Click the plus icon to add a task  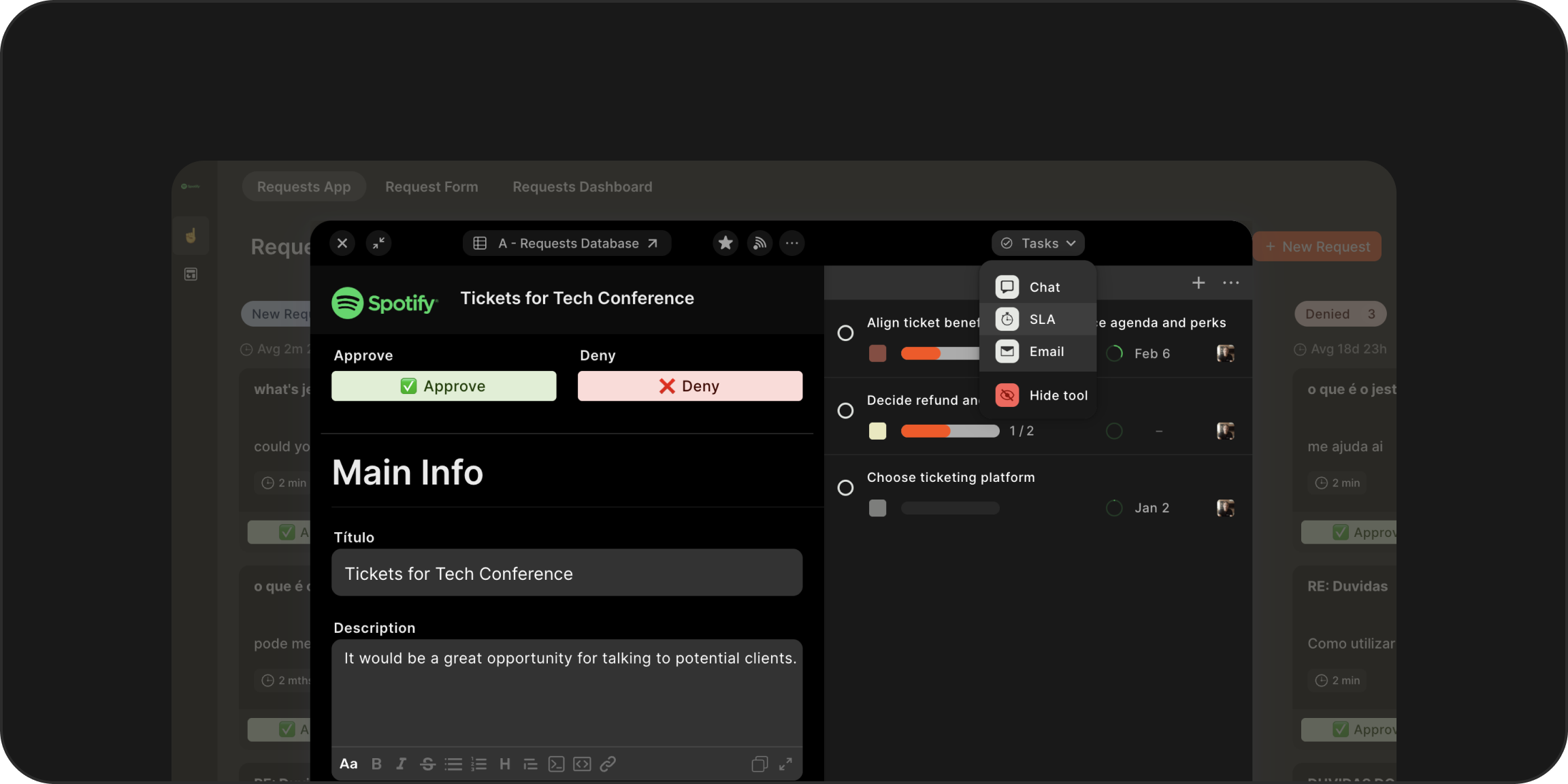[1198, 283]
